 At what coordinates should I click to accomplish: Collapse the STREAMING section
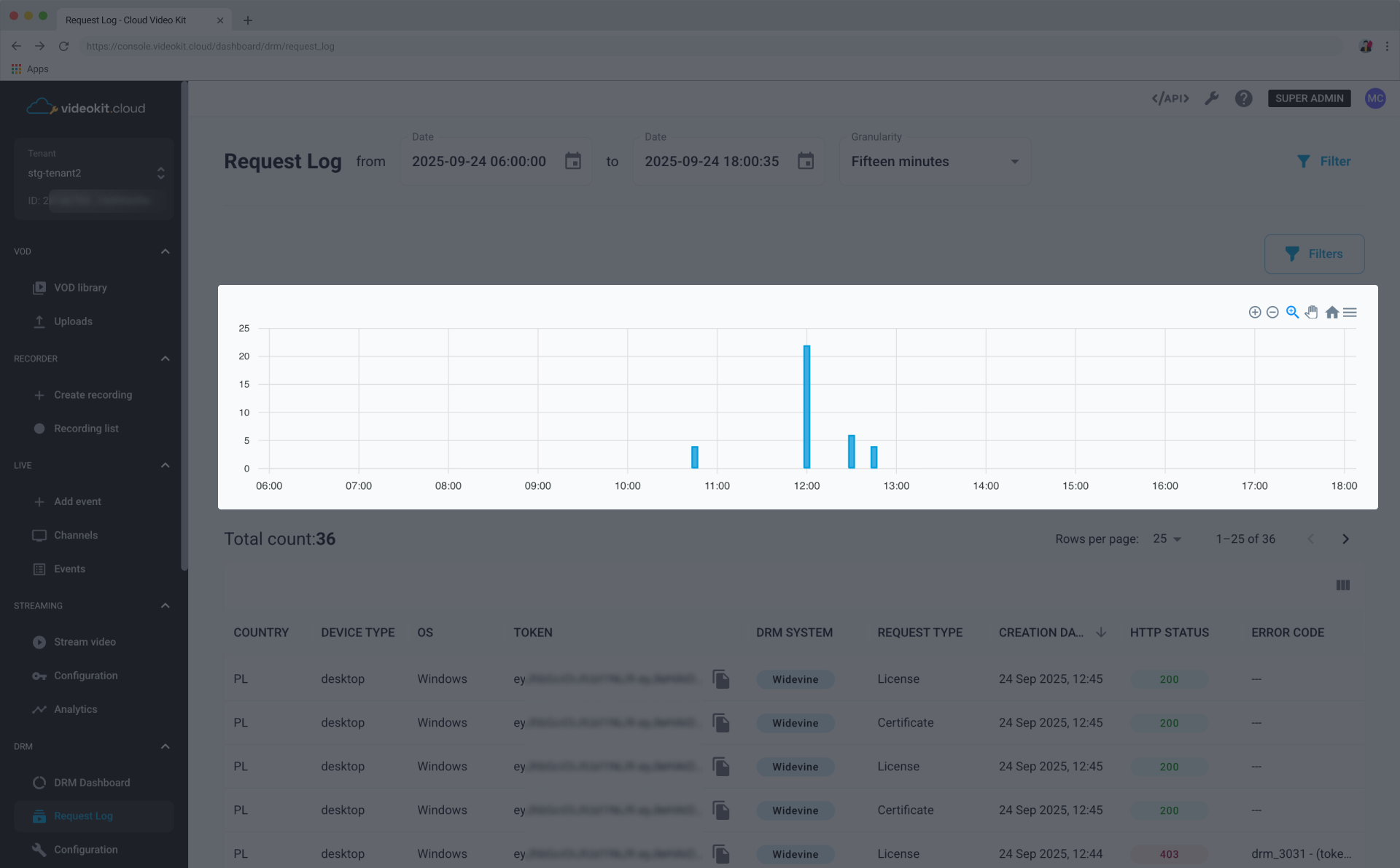coord(165,606)
